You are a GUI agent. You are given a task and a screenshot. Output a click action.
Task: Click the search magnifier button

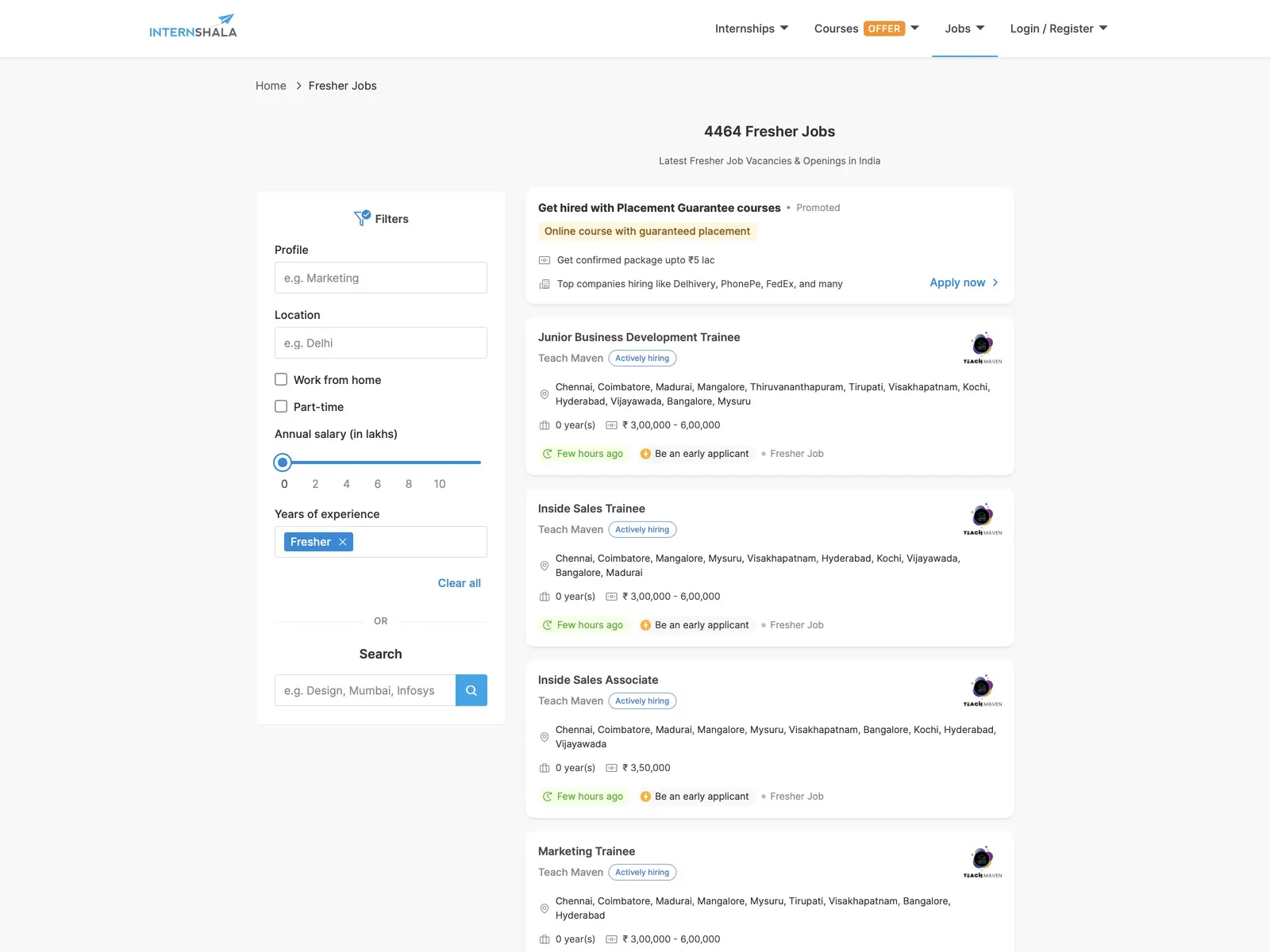pos(471,690)
